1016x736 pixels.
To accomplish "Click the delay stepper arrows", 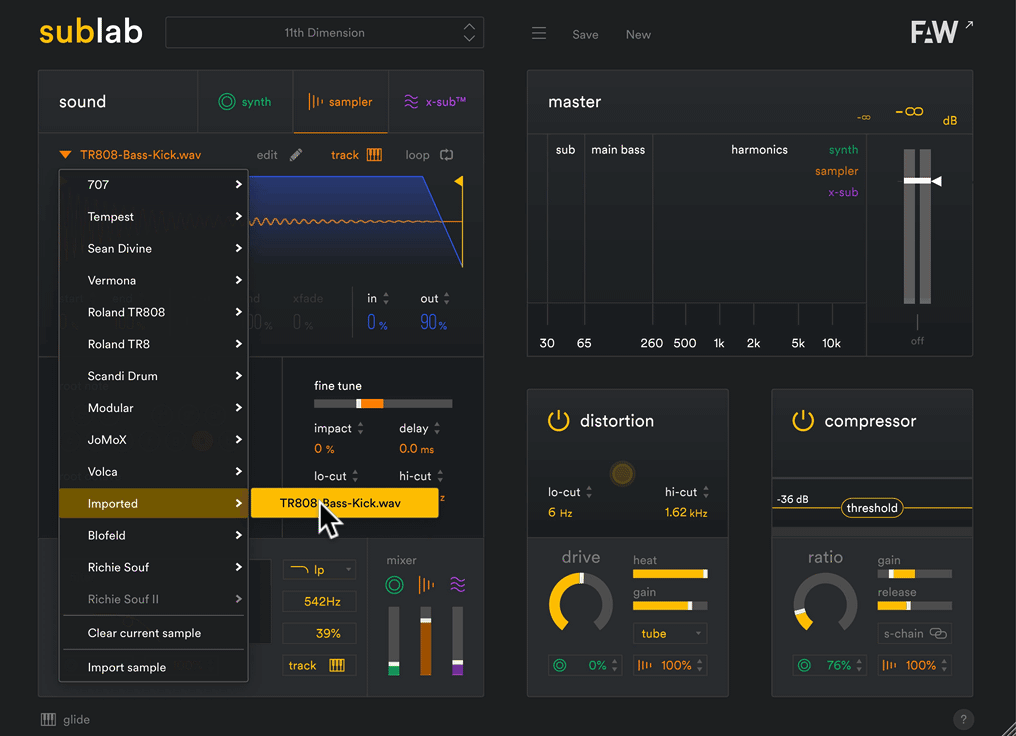I will (x=437, y=428).
